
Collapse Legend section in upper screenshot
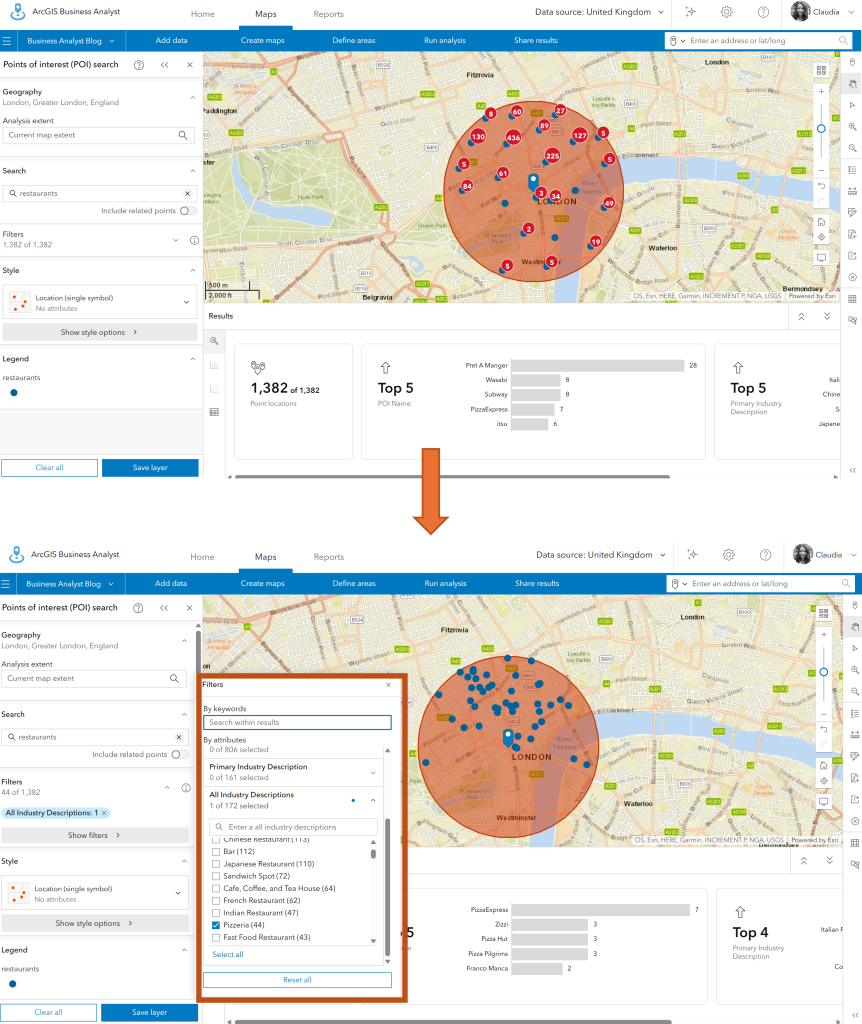tap(193, 359)
